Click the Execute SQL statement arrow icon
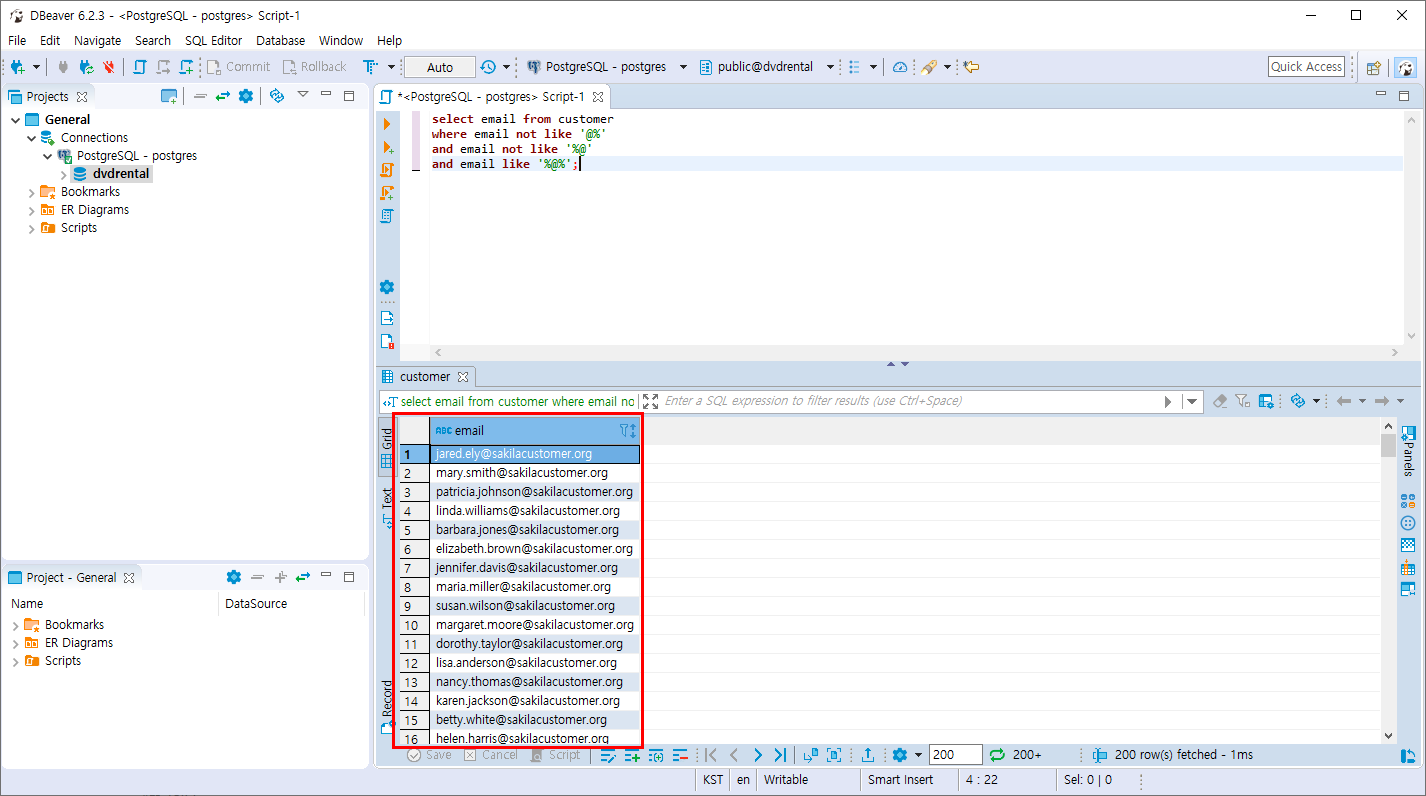Screen dimensions: 1426x796 coord(387,124)
